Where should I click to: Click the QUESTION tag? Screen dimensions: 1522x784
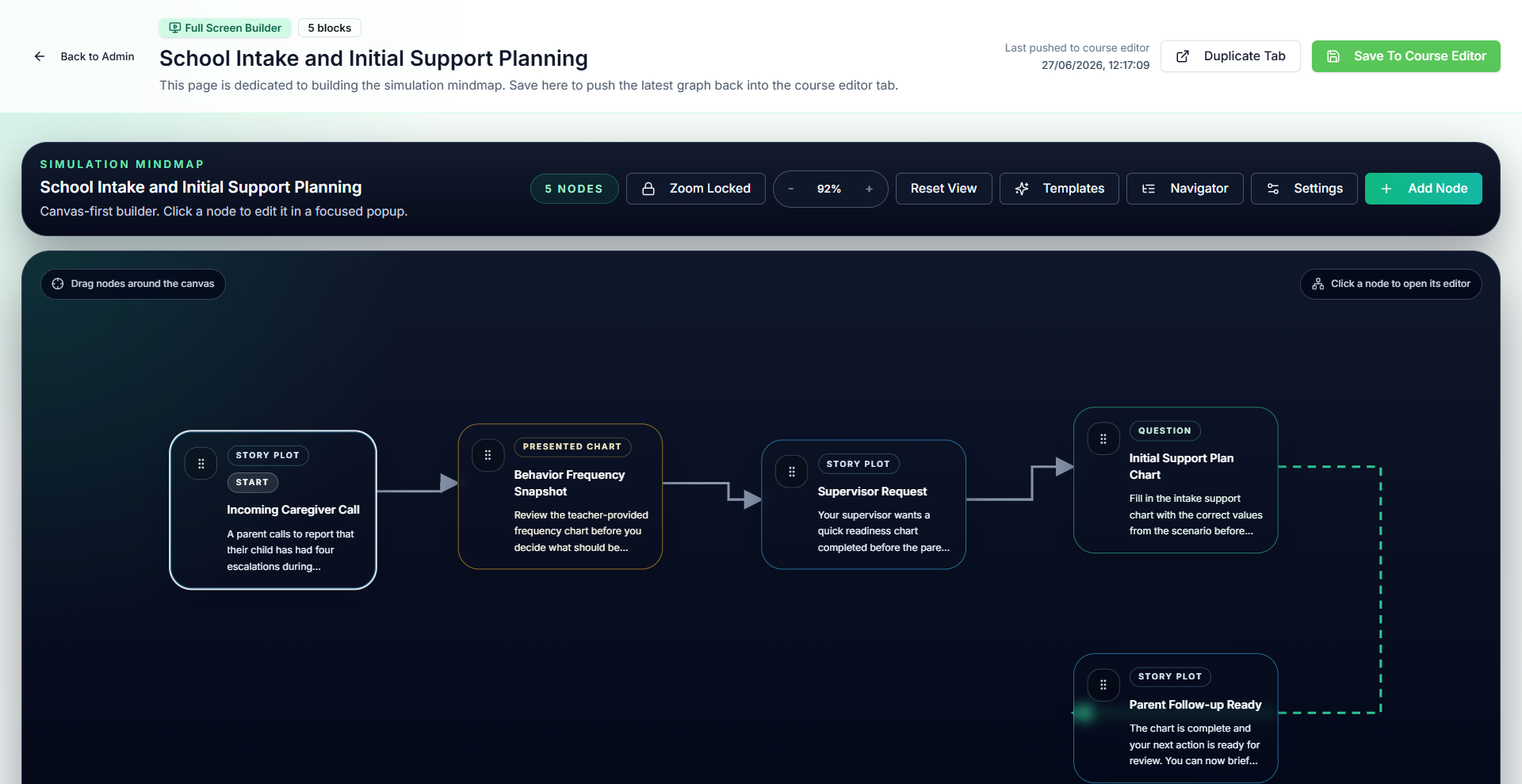click(1164, 430)
